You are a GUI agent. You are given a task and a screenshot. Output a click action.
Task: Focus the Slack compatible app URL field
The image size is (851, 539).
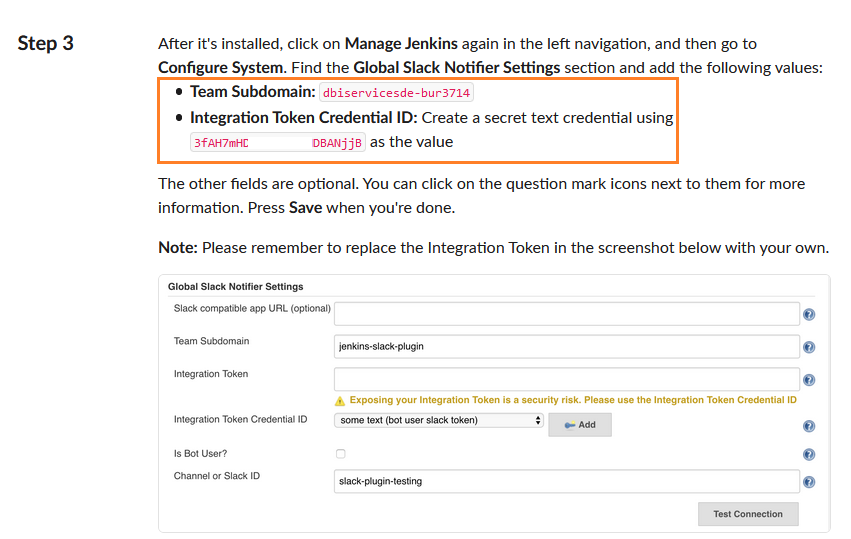pyautogui.click(x=567, y=314)
